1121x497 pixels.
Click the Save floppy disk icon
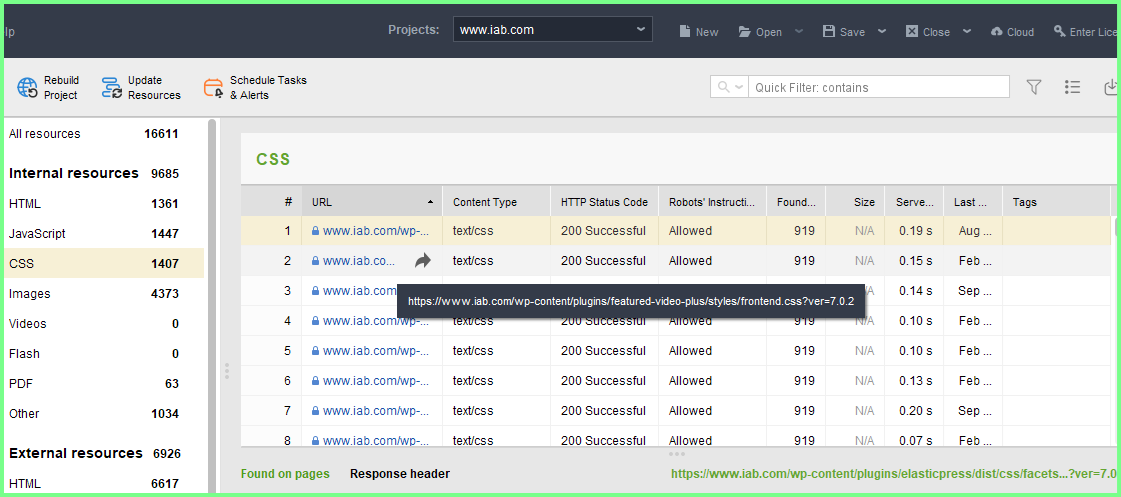829,31
